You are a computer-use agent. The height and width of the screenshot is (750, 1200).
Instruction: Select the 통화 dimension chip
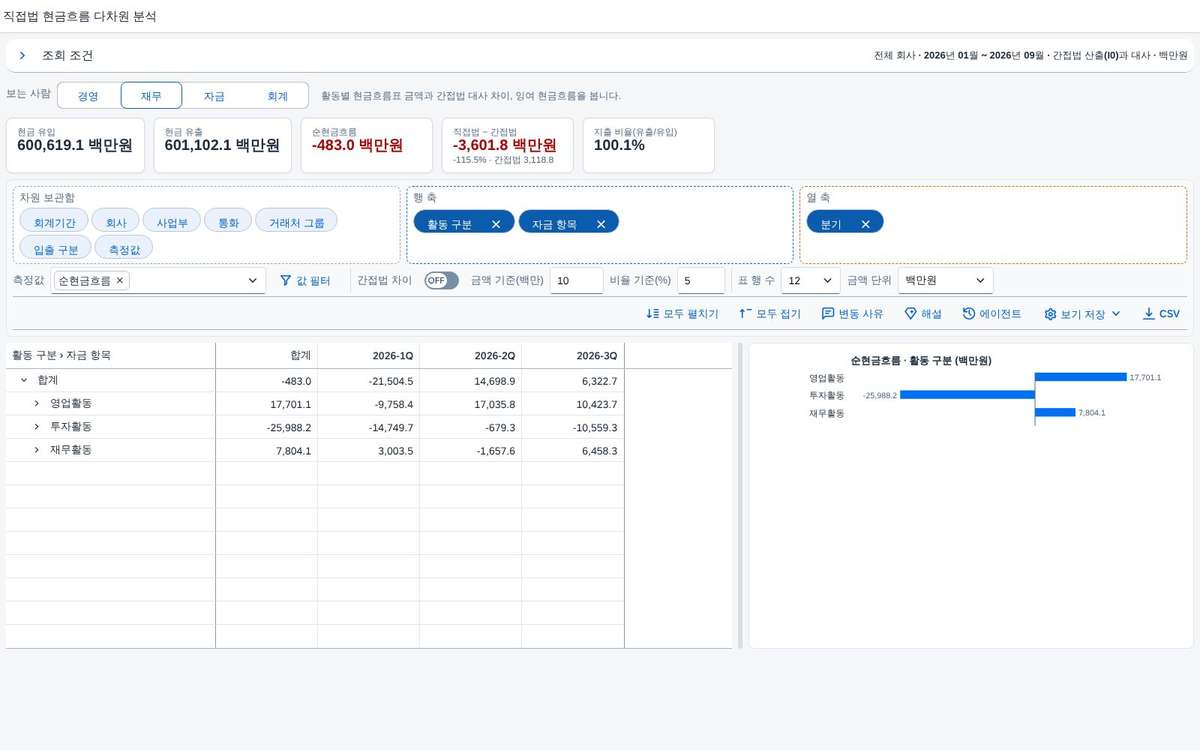pyautogui.click(x=228, y=222)
